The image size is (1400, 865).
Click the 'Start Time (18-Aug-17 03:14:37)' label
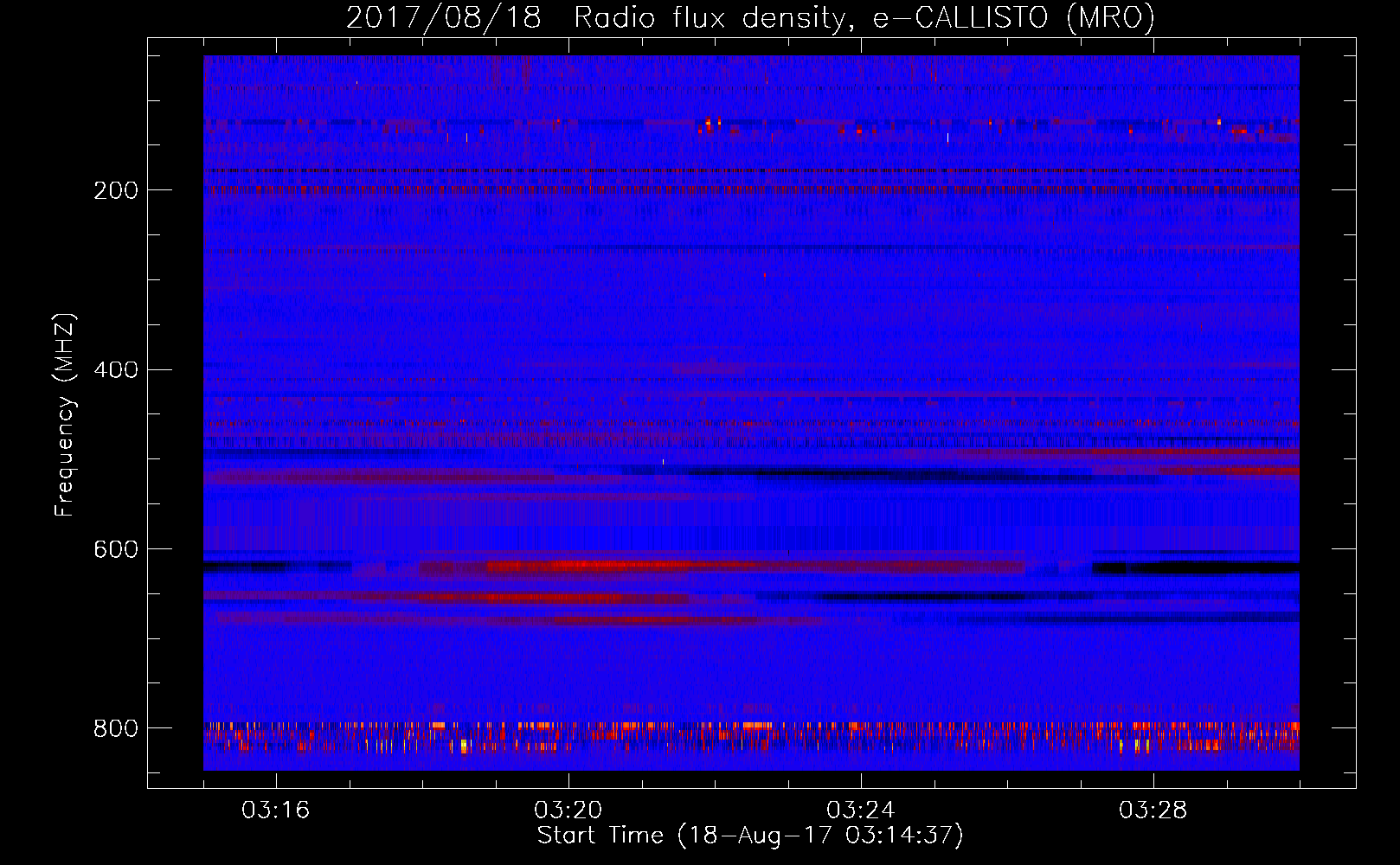750,836
